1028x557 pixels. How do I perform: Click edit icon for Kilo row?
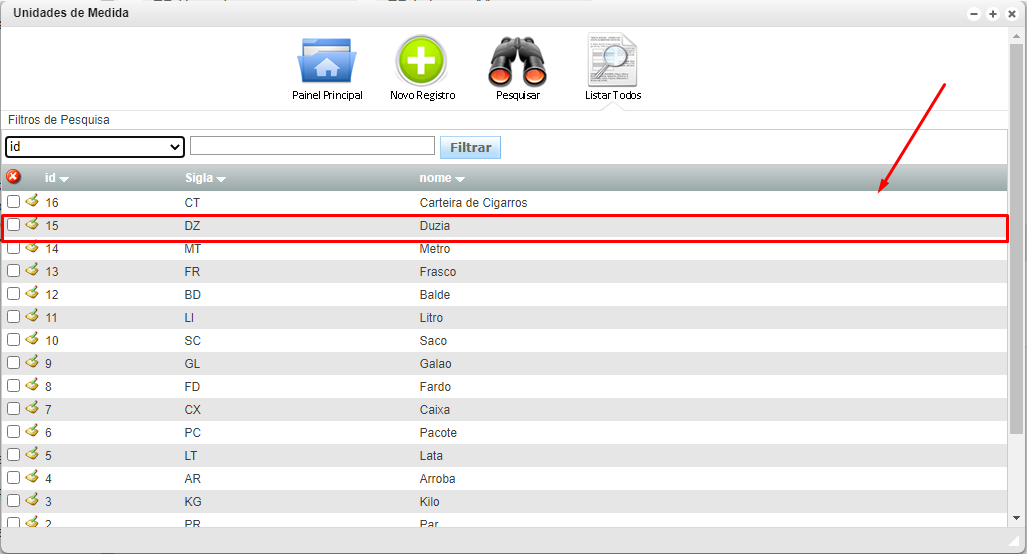(32, 500)
